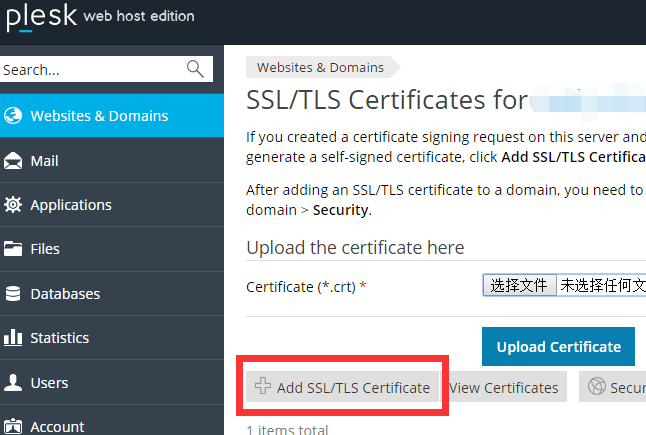Screen dimensions: 646x435
Task: Click the Users person icon
Action: [13, 382]
